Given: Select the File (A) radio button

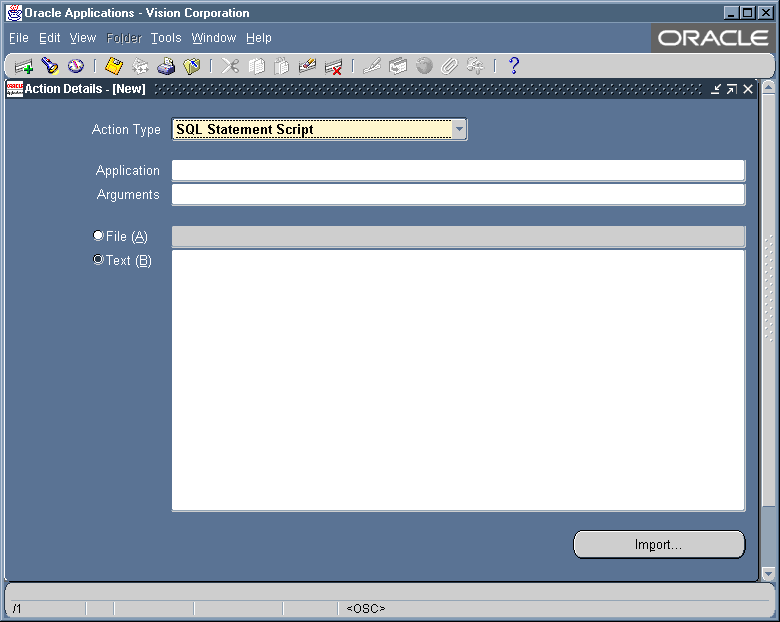Looking at the screenshot, I should coord(98,235).
